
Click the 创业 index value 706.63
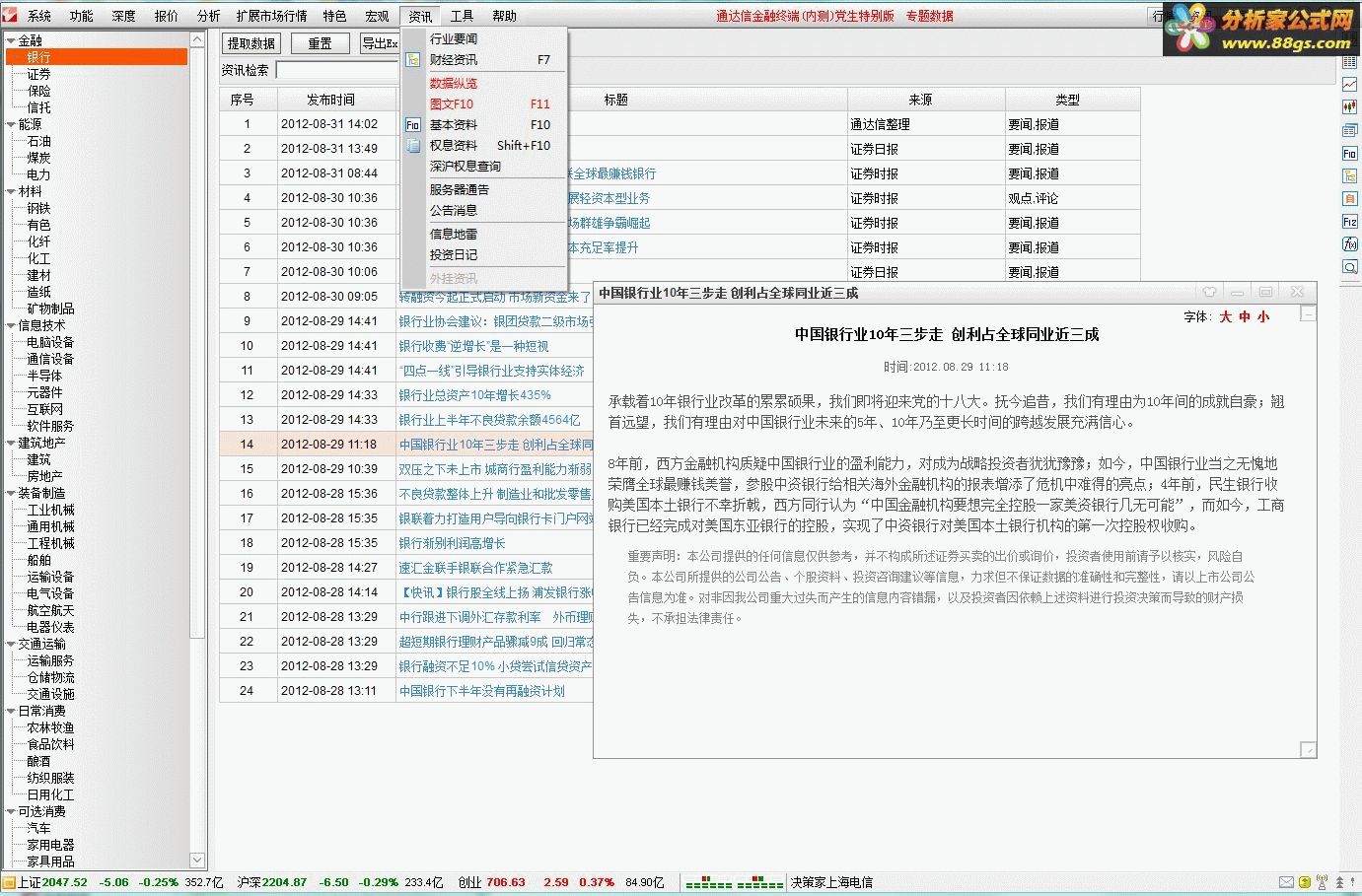coord(505,882)
